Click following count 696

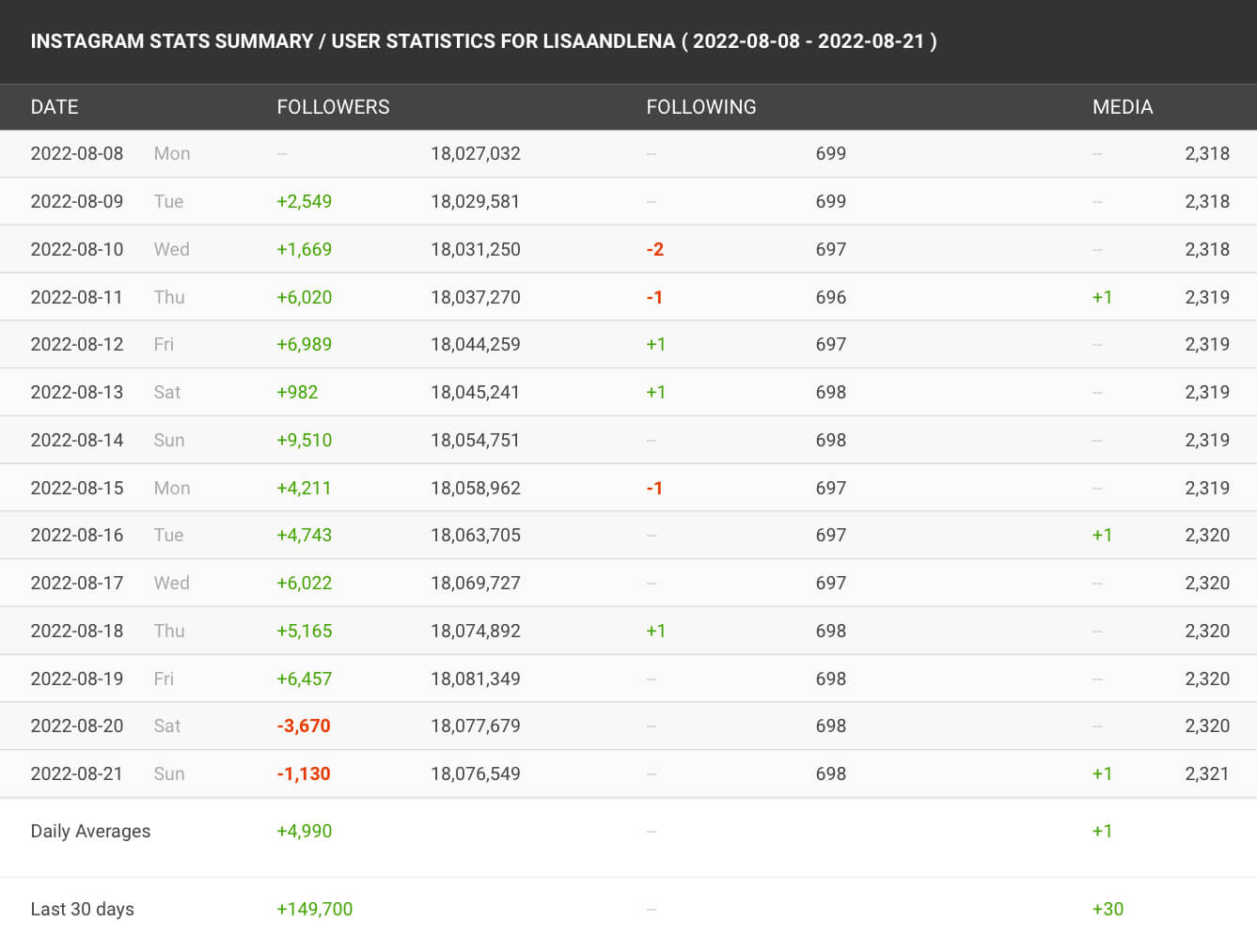click(x=831, y=297)
